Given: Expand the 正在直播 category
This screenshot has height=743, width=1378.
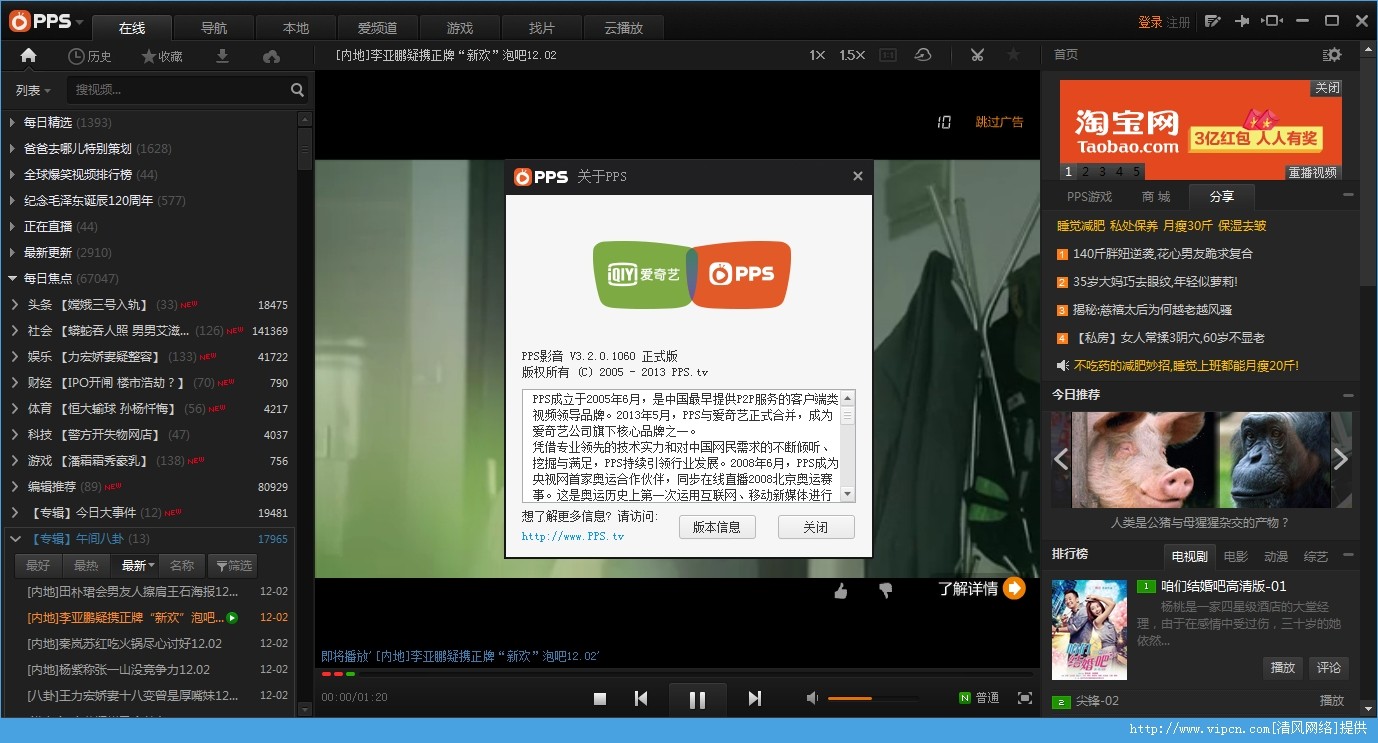Looking at the screenshot, I should 12,226.
